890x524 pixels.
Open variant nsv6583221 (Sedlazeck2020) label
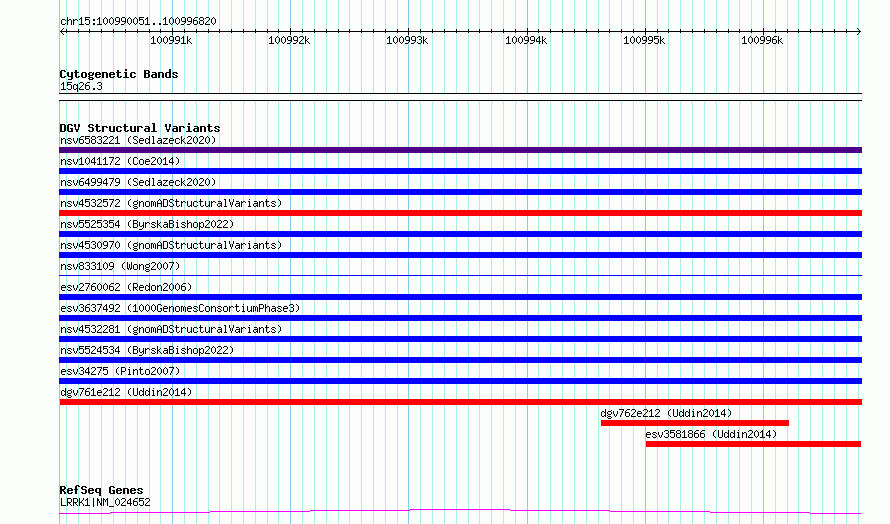[x=138, y=140]
